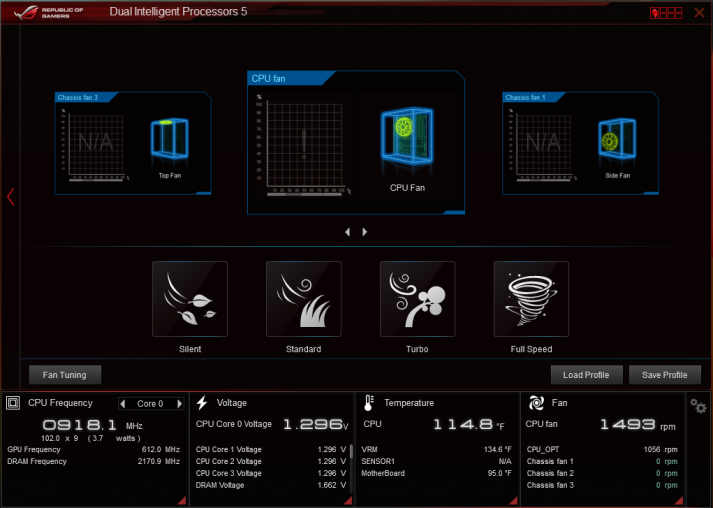713x508 pixels.
Task: Go to next fan with right carousel arrow
Action: (364, 232)
